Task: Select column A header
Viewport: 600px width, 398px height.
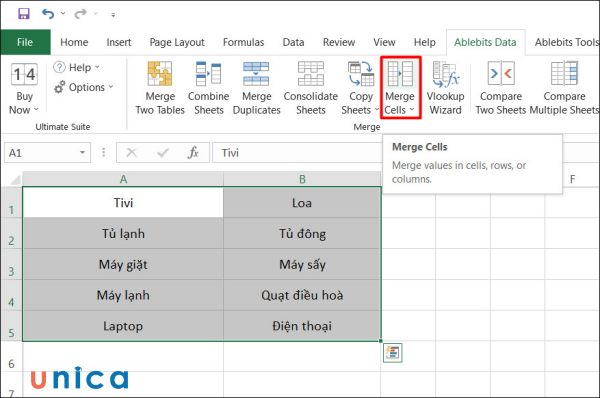Action: 123,179
